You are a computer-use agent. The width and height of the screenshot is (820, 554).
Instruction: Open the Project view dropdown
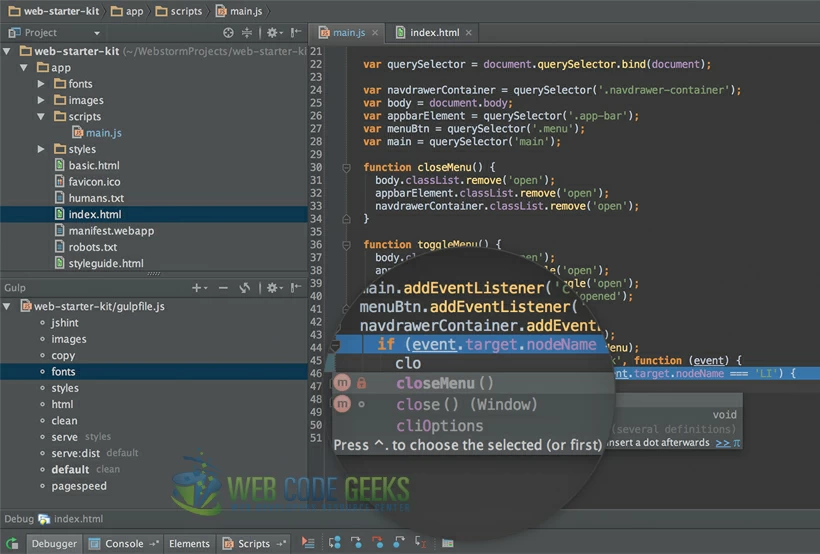97,33
